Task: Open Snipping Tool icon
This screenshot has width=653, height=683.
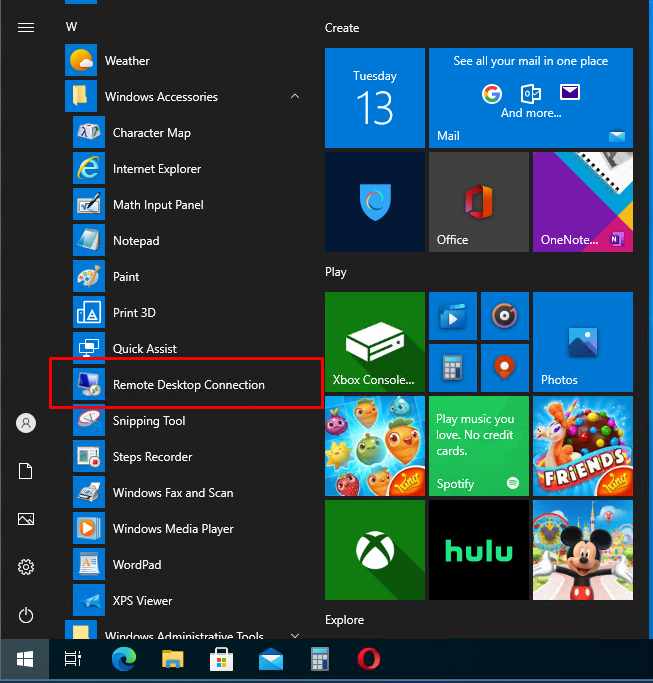Action: pos(89,420)
